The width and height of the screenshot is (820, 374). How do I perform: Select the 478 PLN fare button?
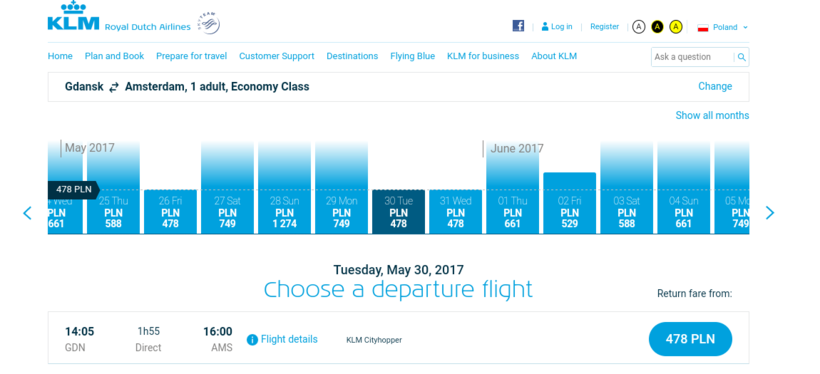[690, 339]
